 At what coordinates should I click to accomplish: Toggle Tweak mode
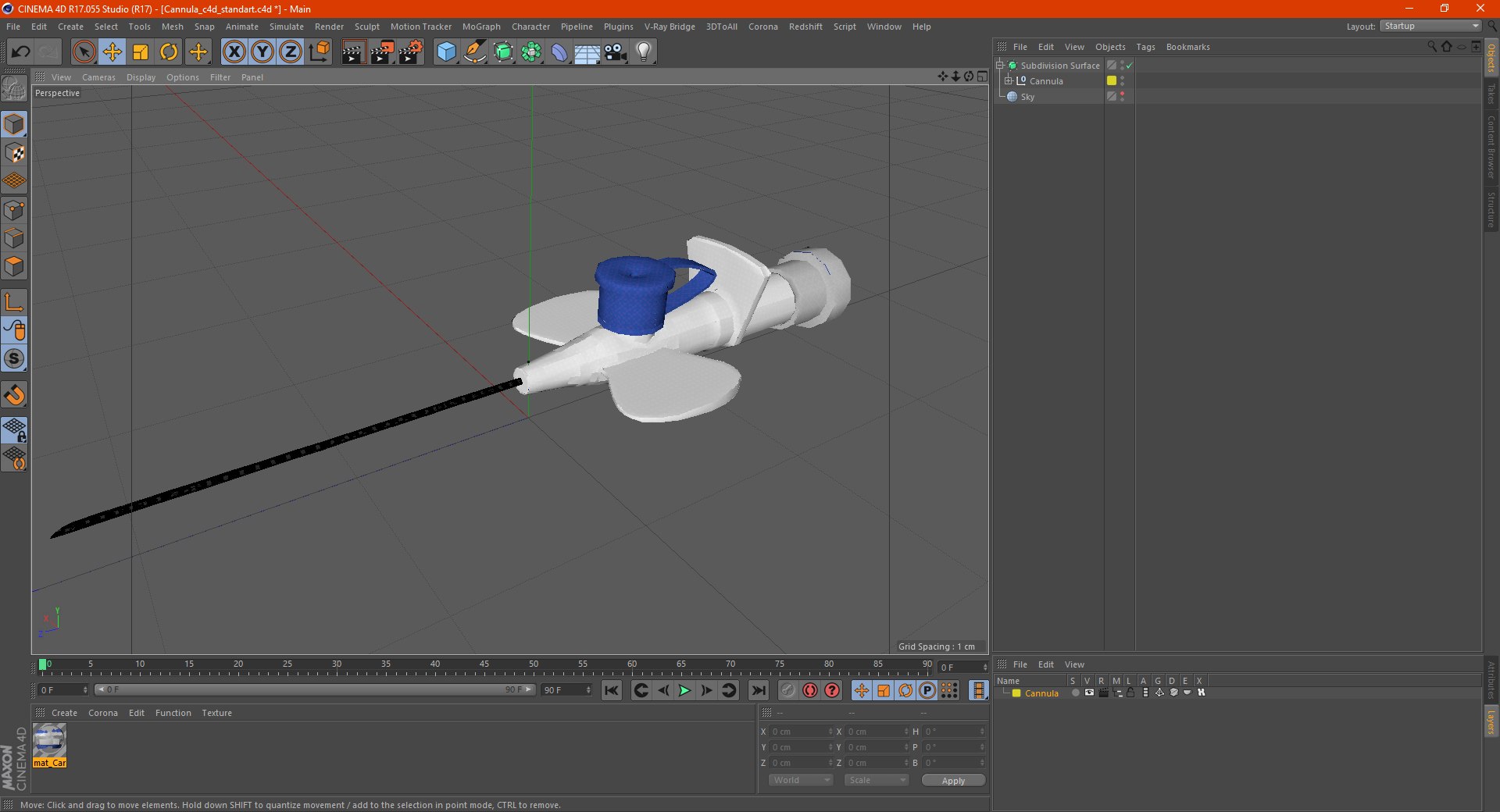15,330
